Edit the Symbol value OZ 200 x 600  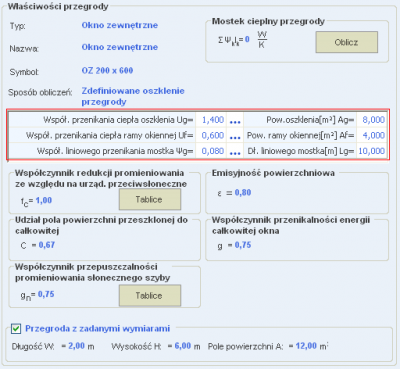click(107, 71)
